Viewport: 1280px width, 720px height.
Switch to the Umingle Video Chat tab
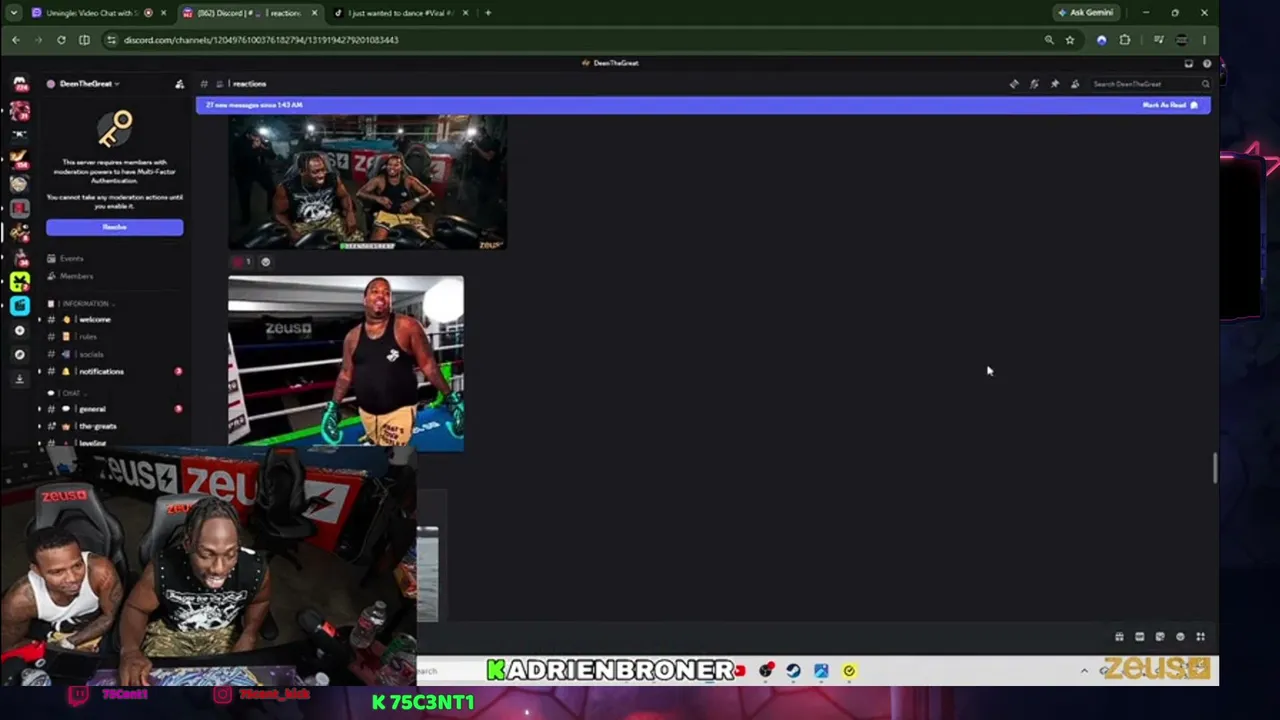(98, 13)
